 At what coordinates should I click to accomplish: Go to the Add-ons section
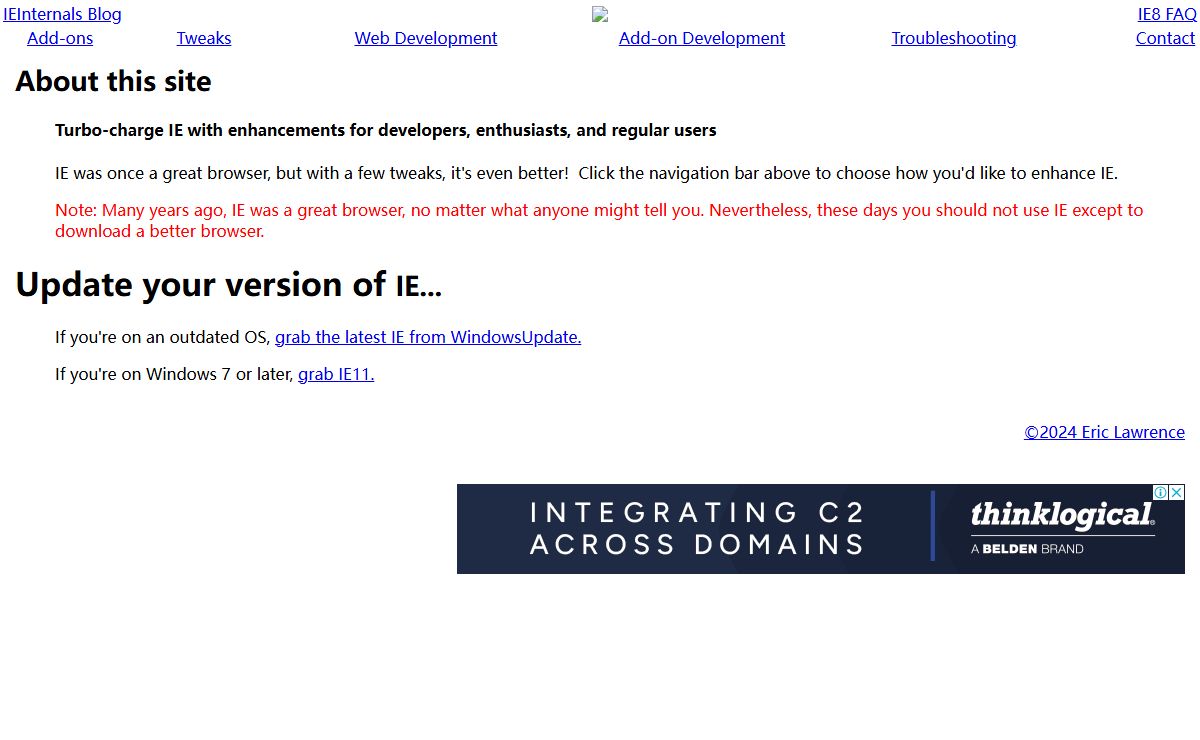pyautogui.click(x=60, y=38)
